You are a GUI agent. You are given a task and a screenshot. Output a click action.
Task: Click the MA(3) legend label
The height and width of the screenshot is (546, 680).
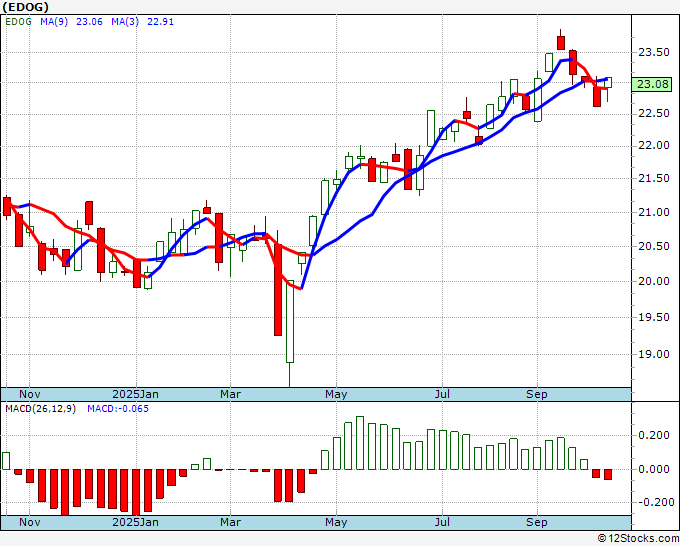(x=125, y=22)
